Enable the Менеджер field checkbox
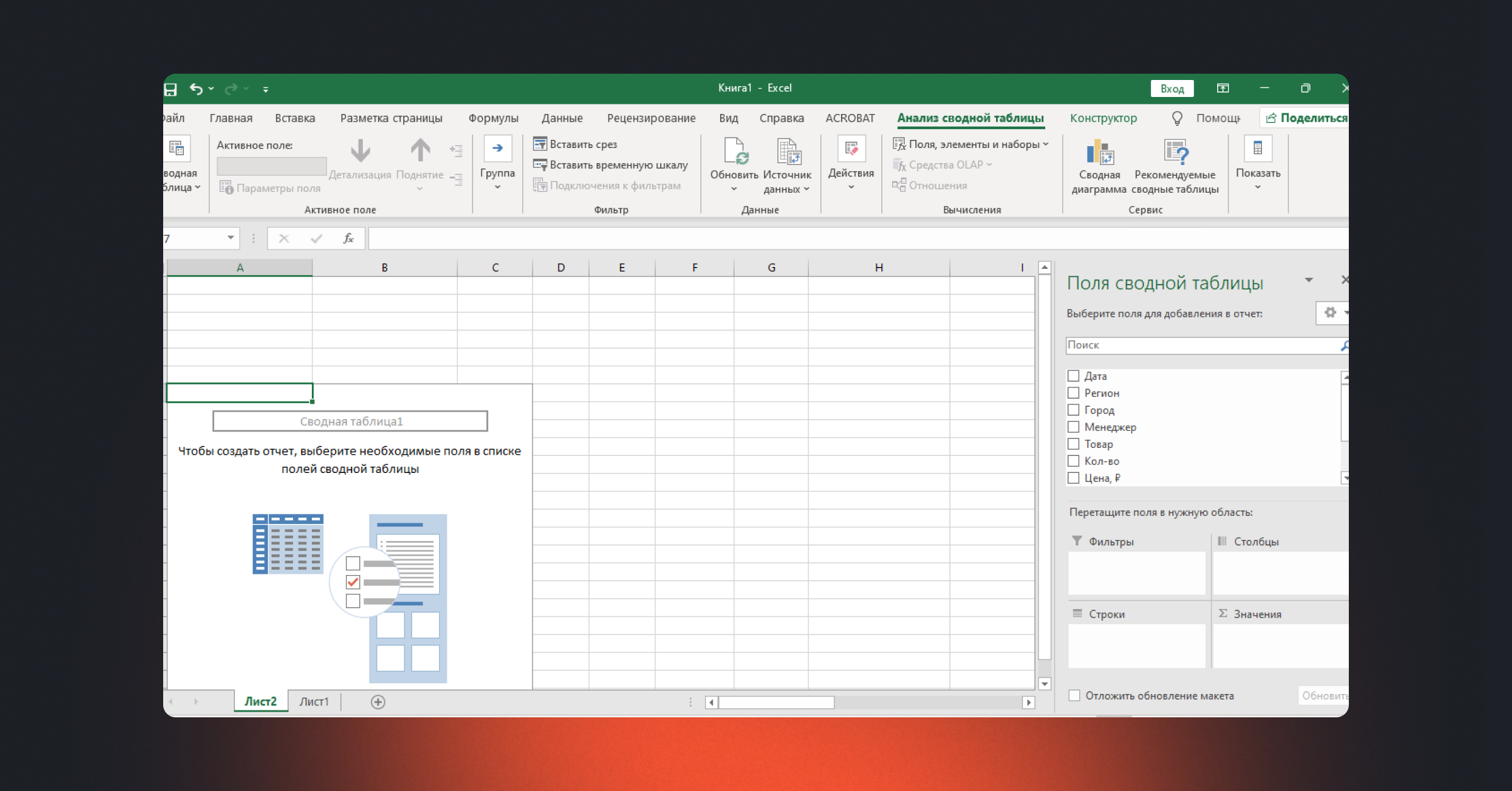Viewport: 1512px width, 791px height. [x=1074, y=427]
